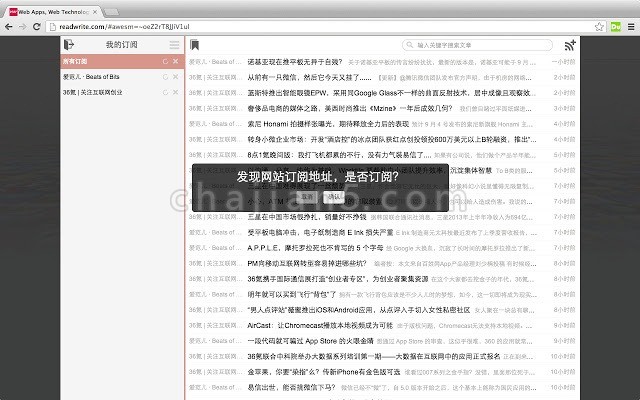
Task: Open a new browser tab
Action: 112,12
